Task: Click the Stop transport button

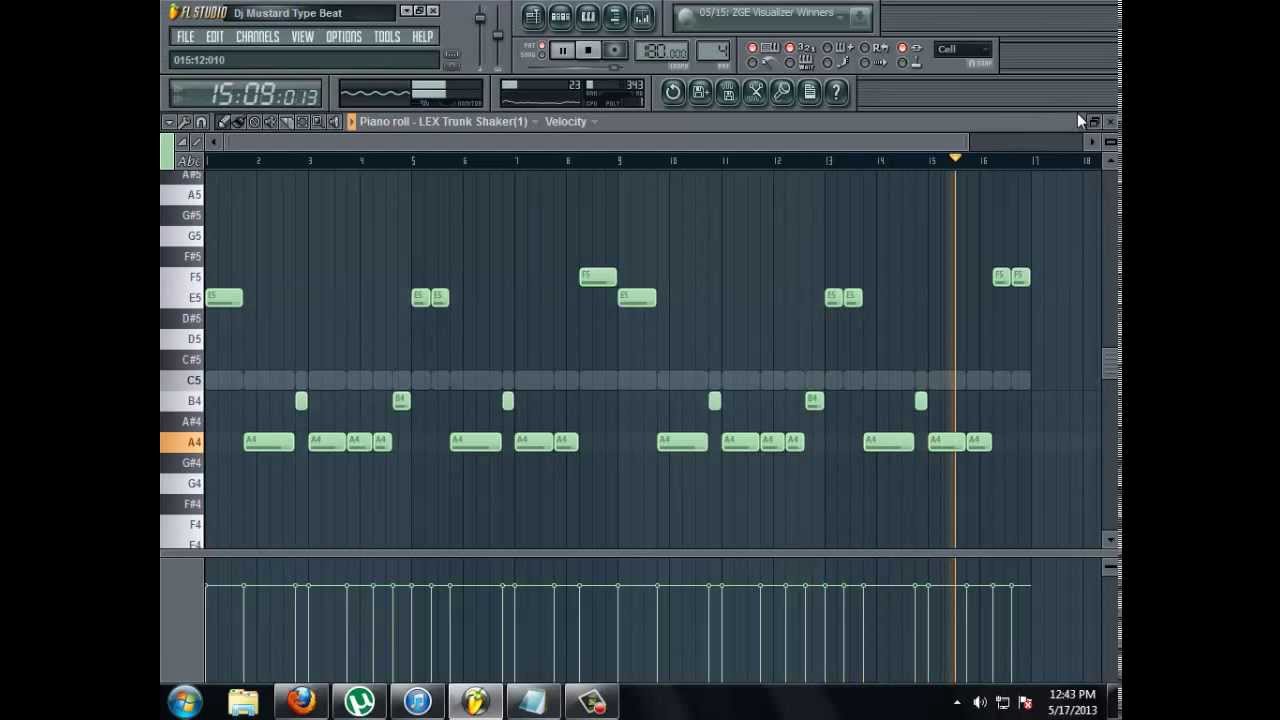Action: tap(588, 50)
